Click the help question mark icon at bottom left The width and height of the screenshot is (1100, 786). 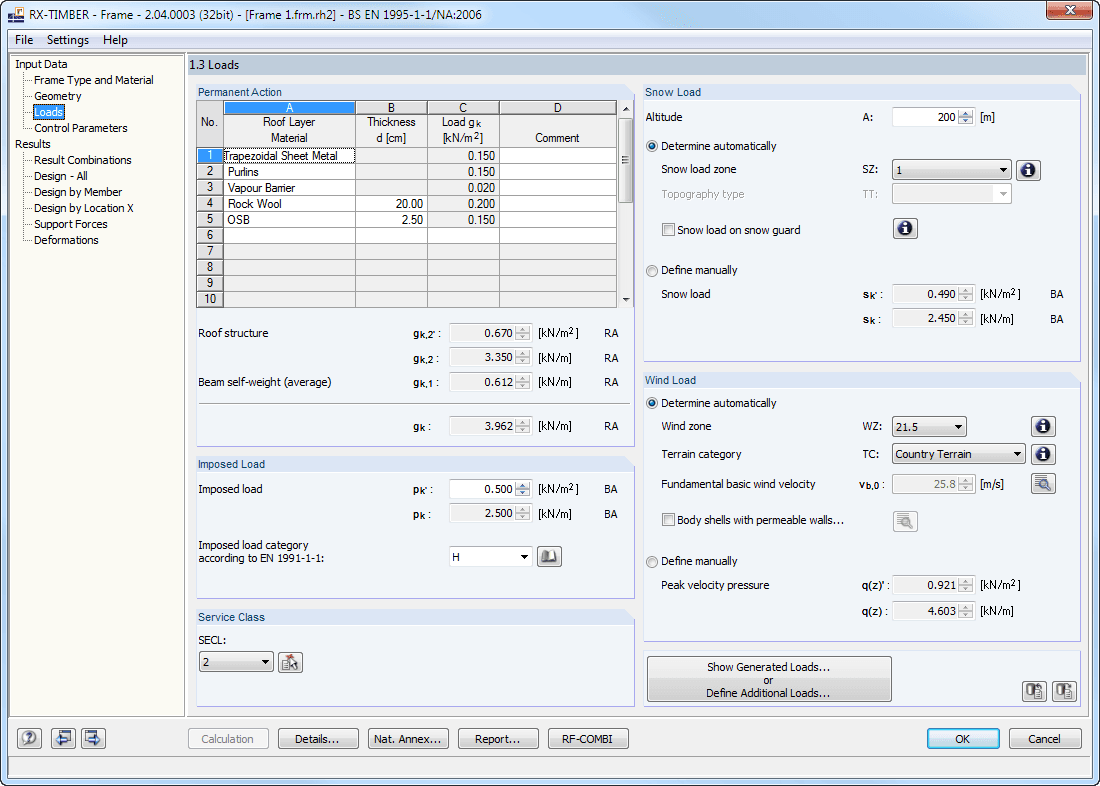(29, 738)
